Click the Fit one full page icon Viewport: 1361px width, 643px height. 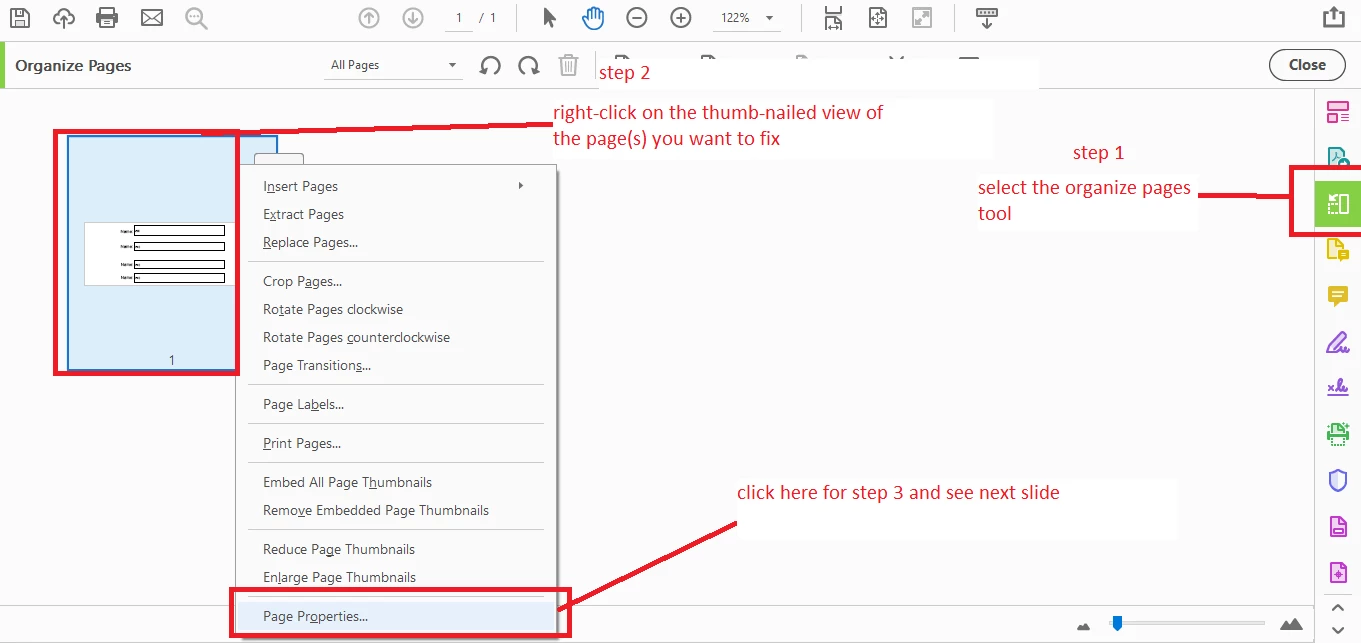tap(878, 18)
